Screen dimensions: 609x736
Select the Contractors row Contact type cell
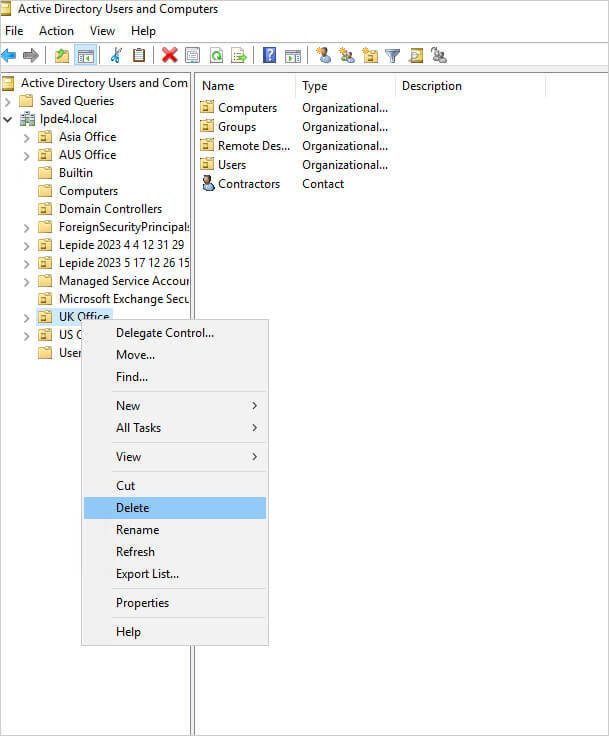coord(323,184)
